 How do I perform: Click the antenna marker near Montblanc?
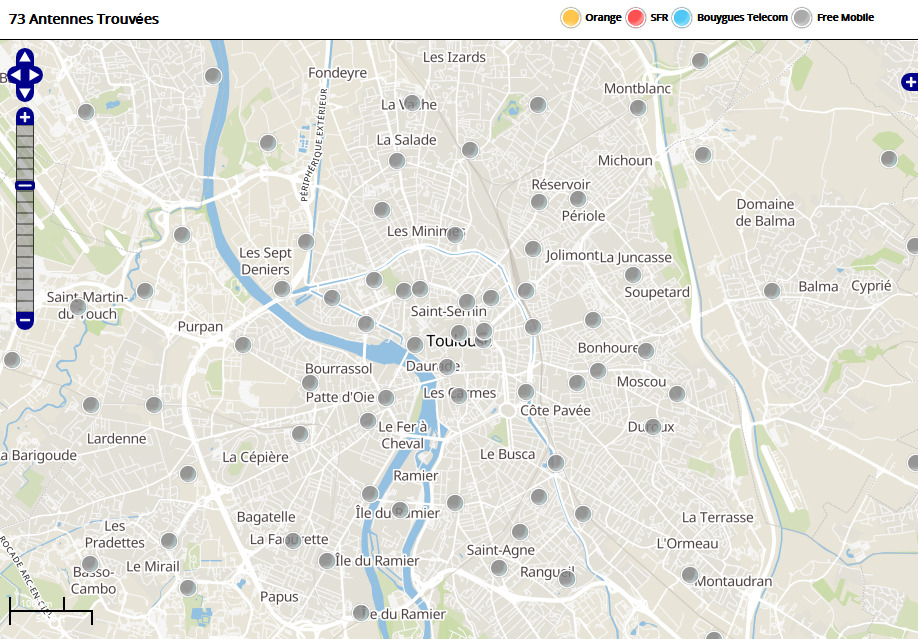pos(638,107)
